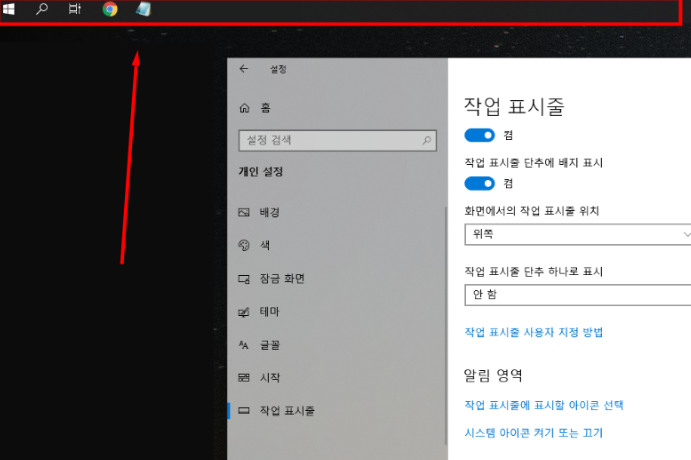Toggle the switch below the 작업 표시줄 heading
The height and width of the screenshot is (460, 691).
coord(479,135)
